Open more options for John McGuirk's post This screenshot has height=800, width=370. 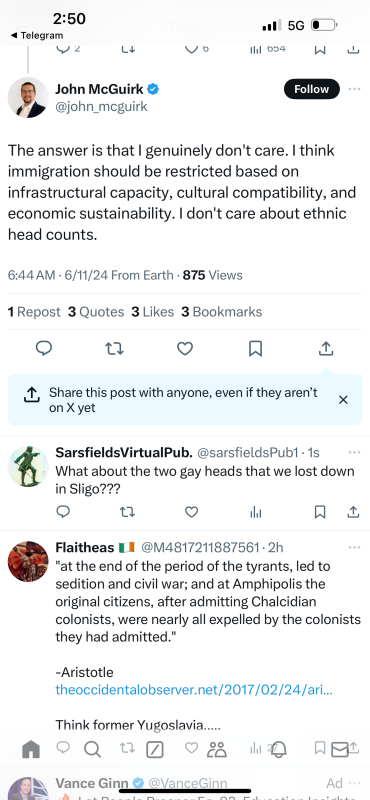(x=354, y=89)
